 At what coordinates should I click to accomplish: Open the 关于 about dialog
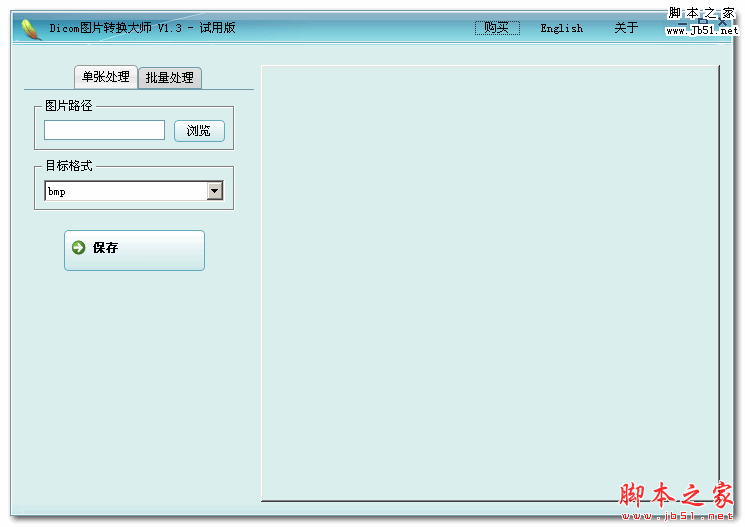click(626, 28)
